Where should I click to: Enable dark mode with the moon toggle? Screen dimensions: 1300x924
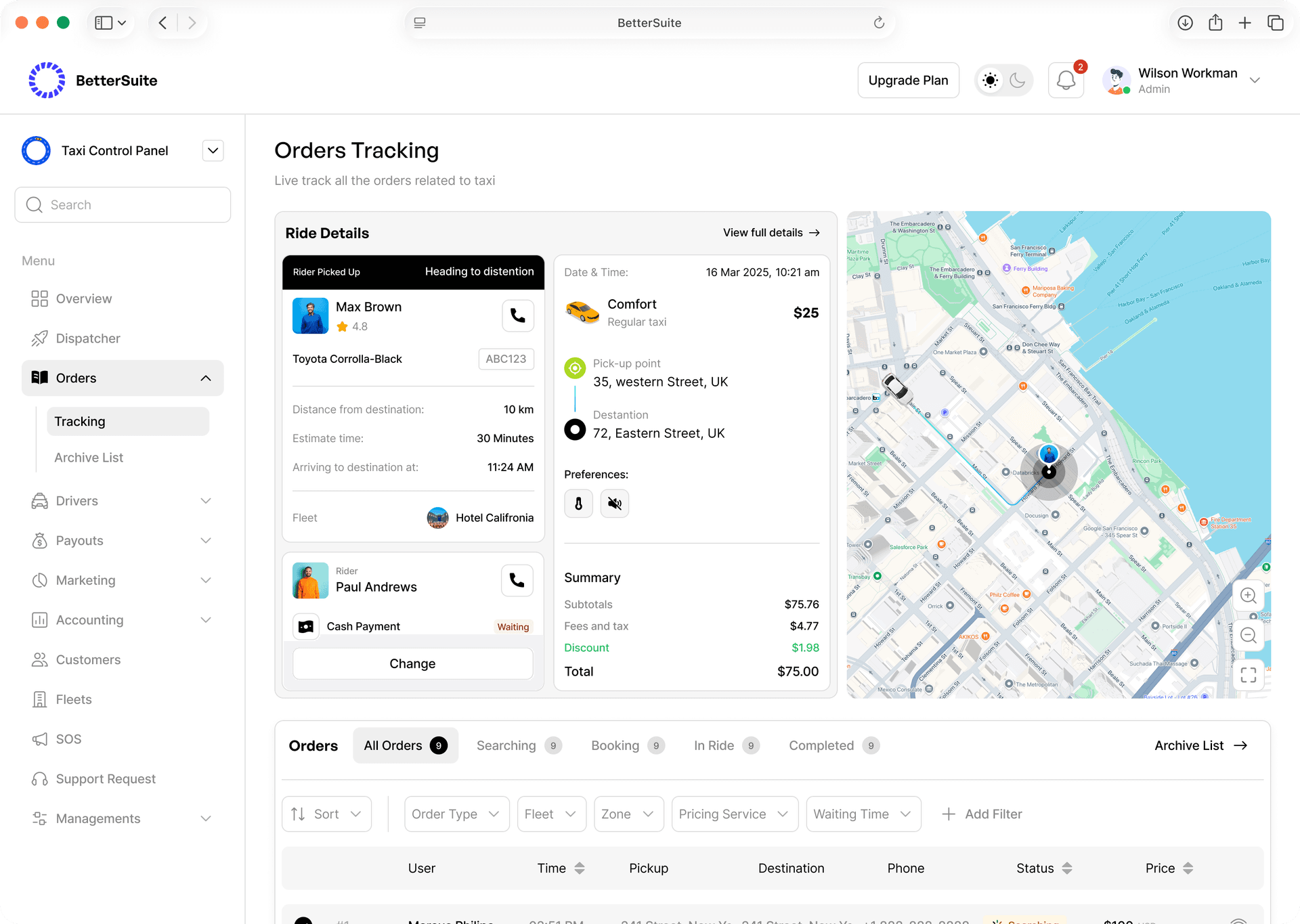click(x=1017, y=80)
